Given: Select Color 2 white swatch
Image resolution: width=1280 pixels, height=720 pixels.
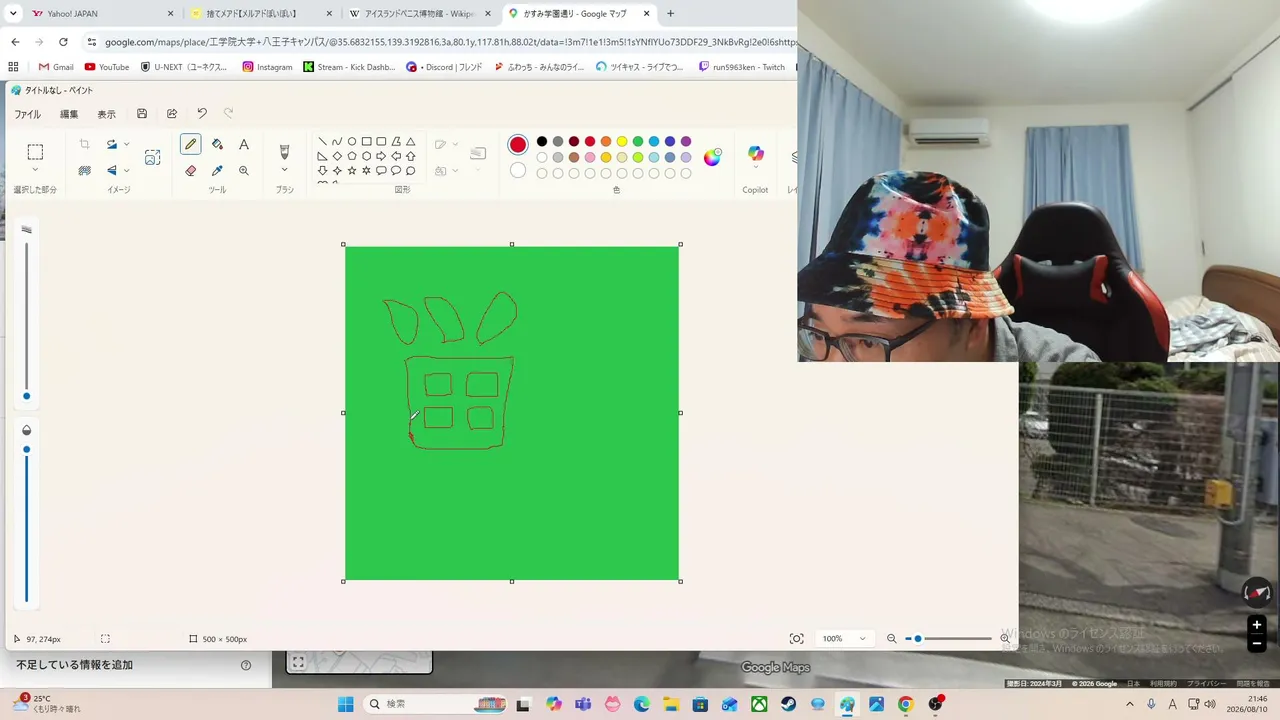Looking at the screenshot, I should [517, 171].
